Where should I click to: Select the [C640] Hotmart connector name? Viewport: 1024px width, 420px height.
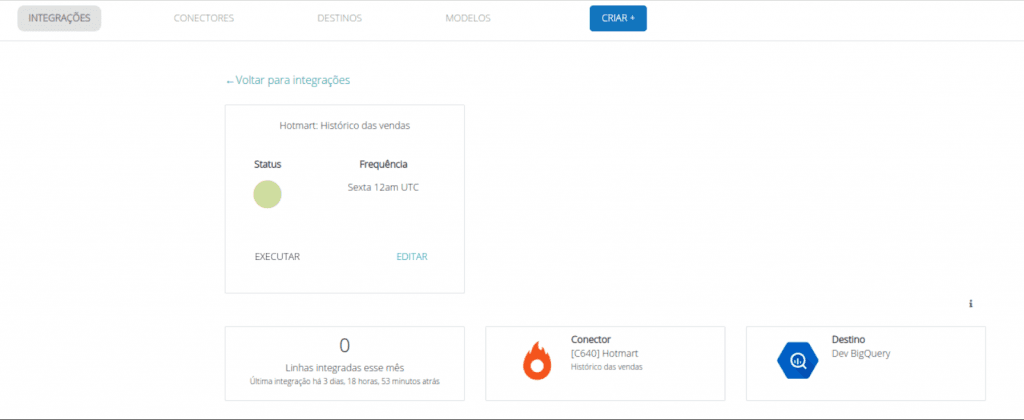click(606, 353)
